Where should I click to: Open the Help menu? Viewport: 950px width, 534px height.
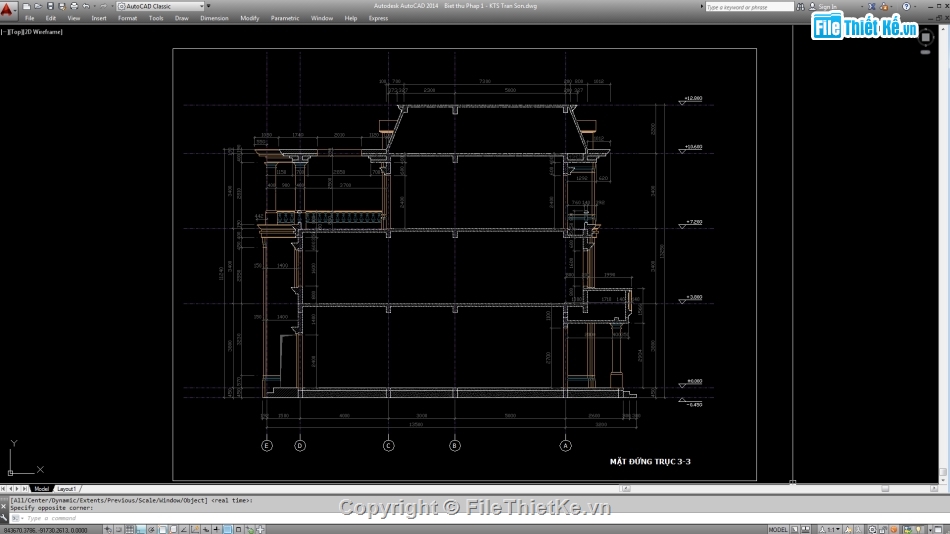pyautogui.click(x=350, y=18)
